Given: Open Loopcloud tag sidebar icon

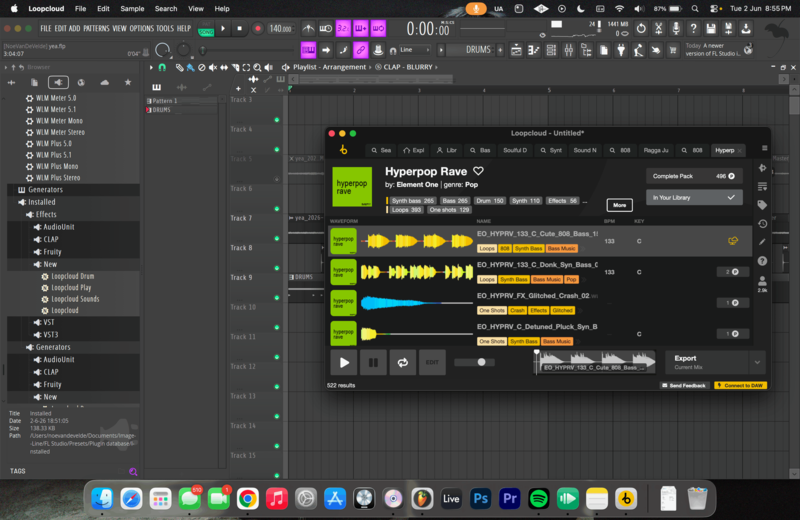Looking at the screenshot, I should 762,205.
